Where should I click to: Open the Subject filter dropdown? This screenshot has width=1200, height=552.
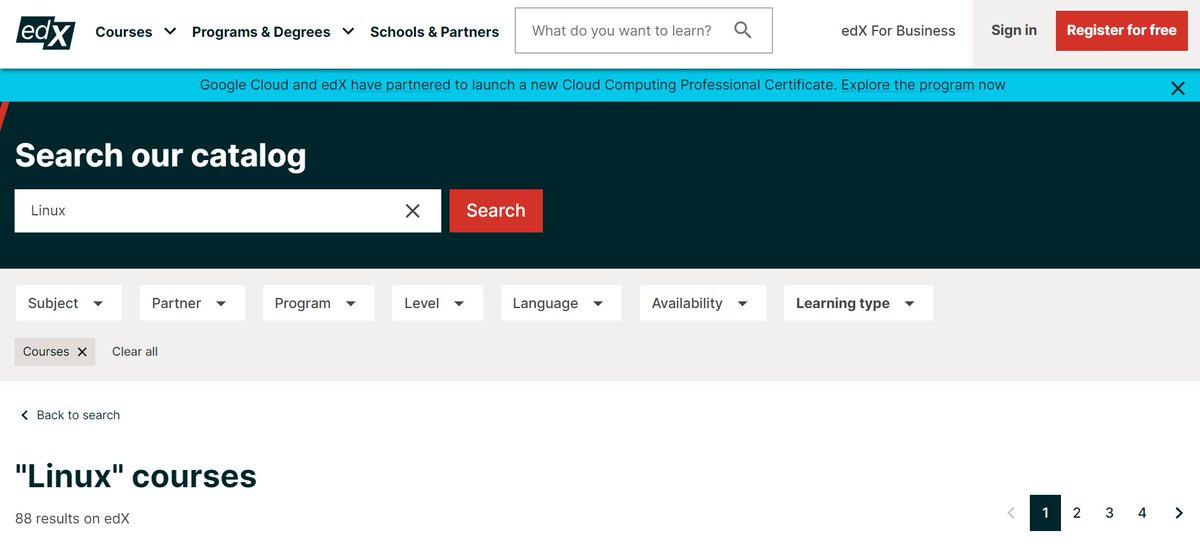pos(68,303)
